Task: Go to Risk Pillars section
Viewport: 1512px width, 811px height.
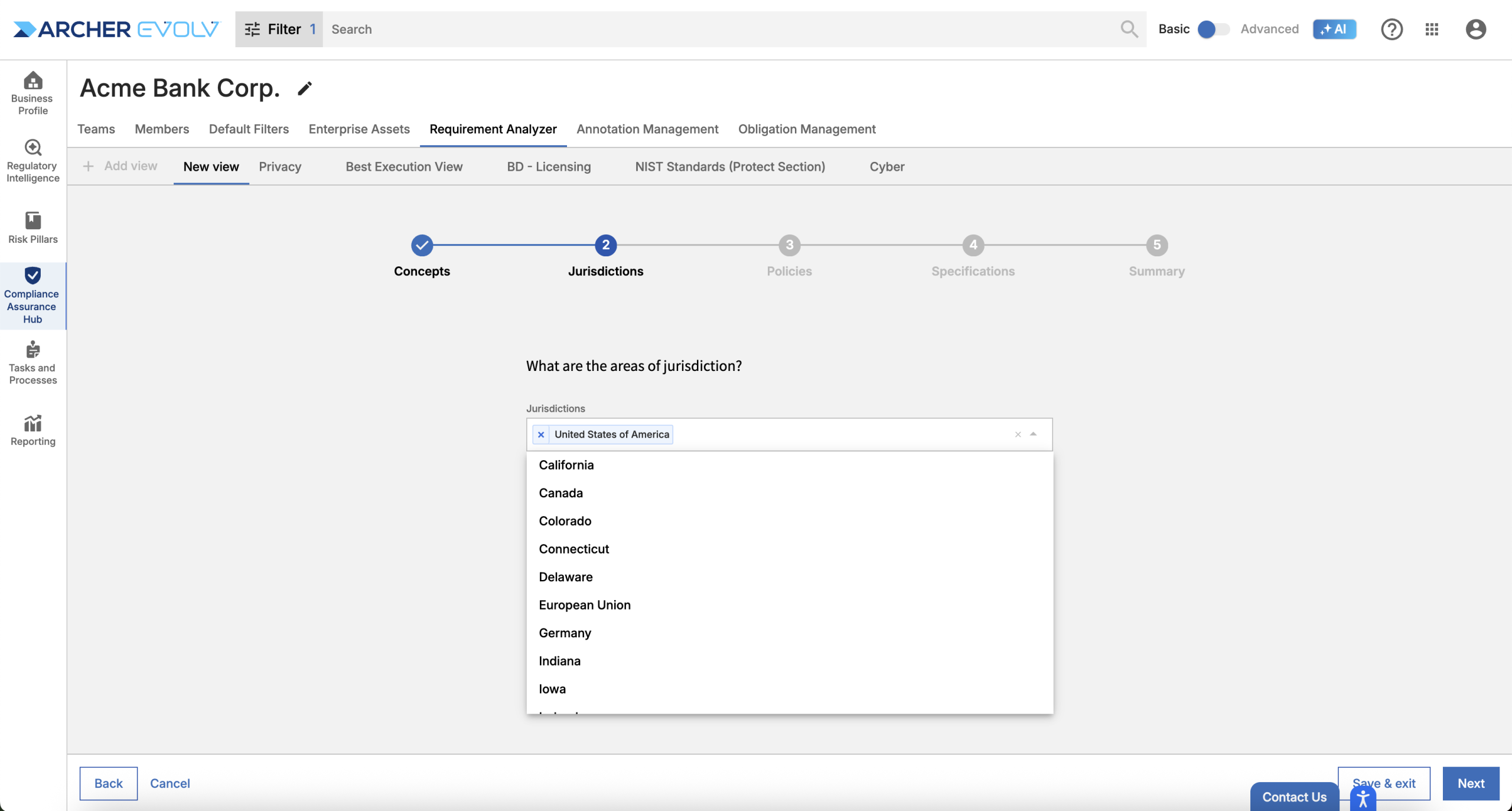Action: [32, 227]
